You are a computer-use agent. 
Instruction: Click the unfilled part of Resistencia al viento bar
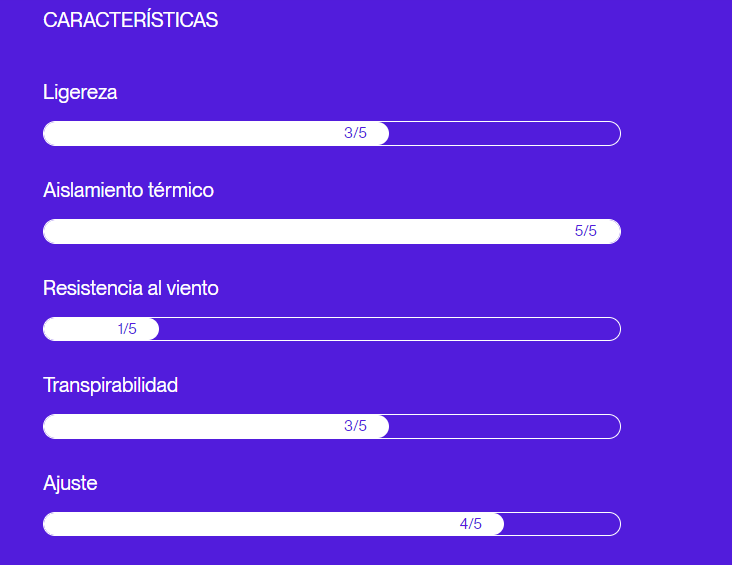point(390,329)
